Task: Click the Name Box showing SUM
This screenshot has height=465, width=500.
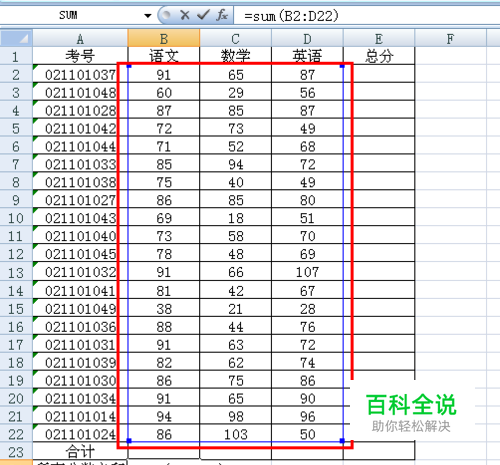Action: coord(68,15)
